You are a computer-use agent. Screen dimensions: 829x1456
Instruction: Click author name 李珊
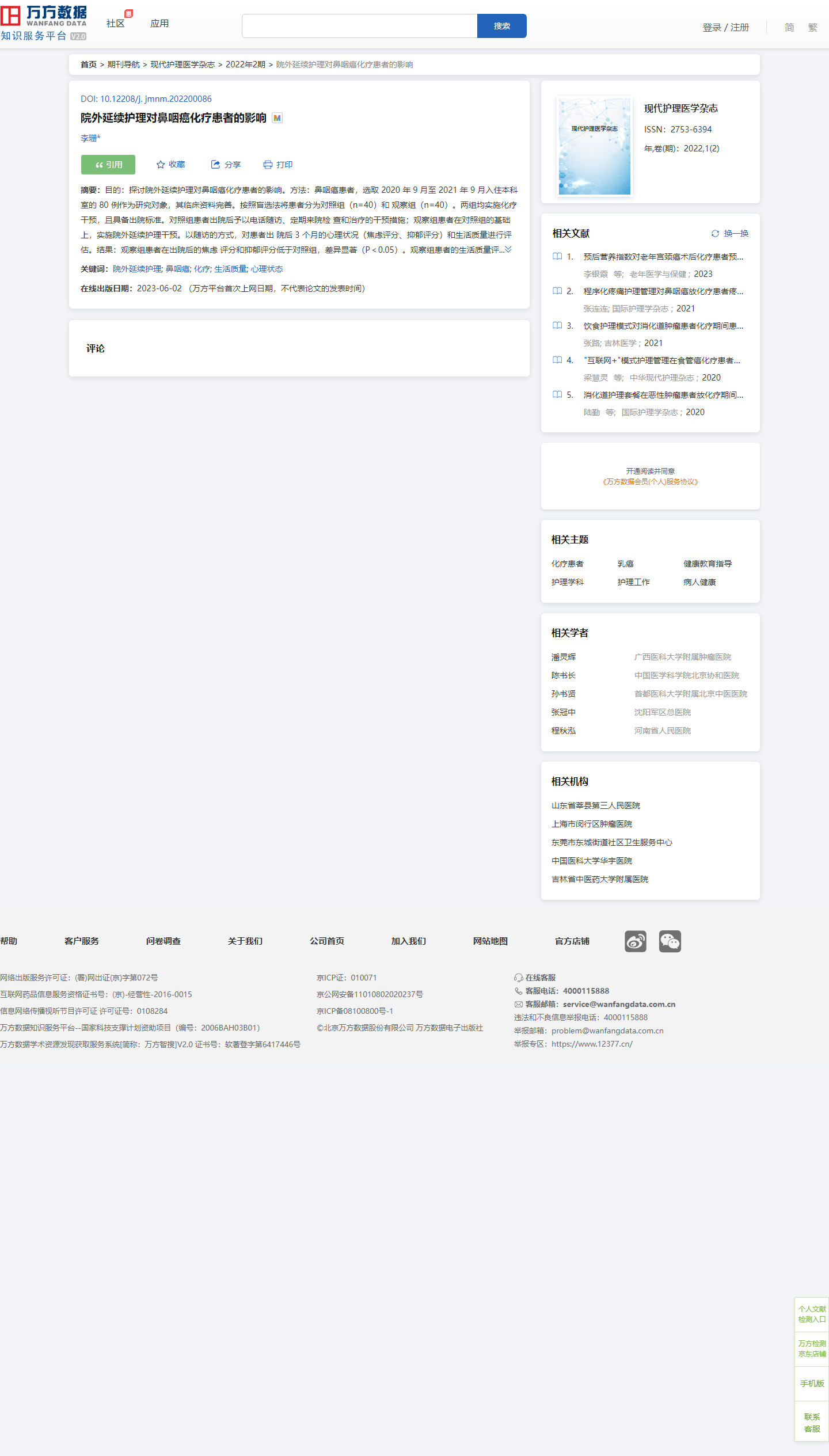click(x=90, y=138)
